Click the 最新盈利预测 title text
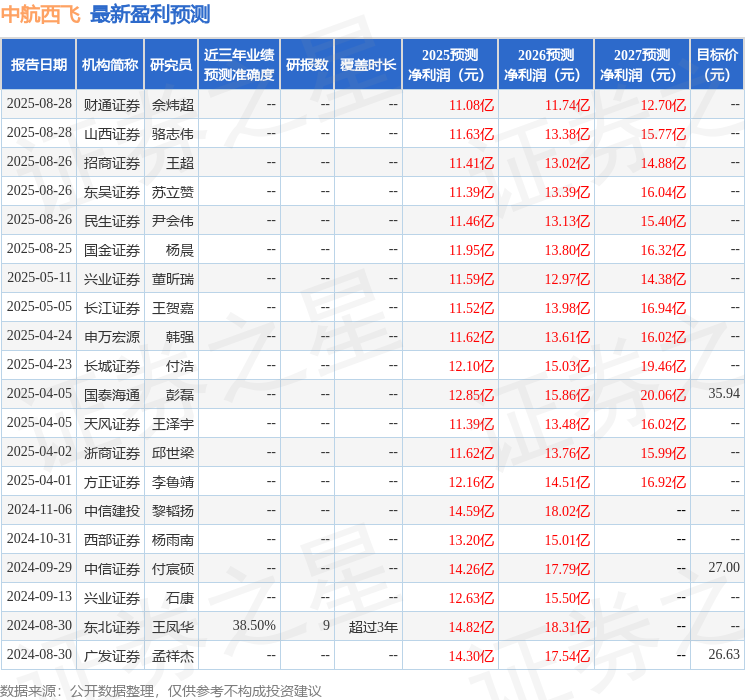The height and width of the screenshot is (700, 745). tap(150, 15)
